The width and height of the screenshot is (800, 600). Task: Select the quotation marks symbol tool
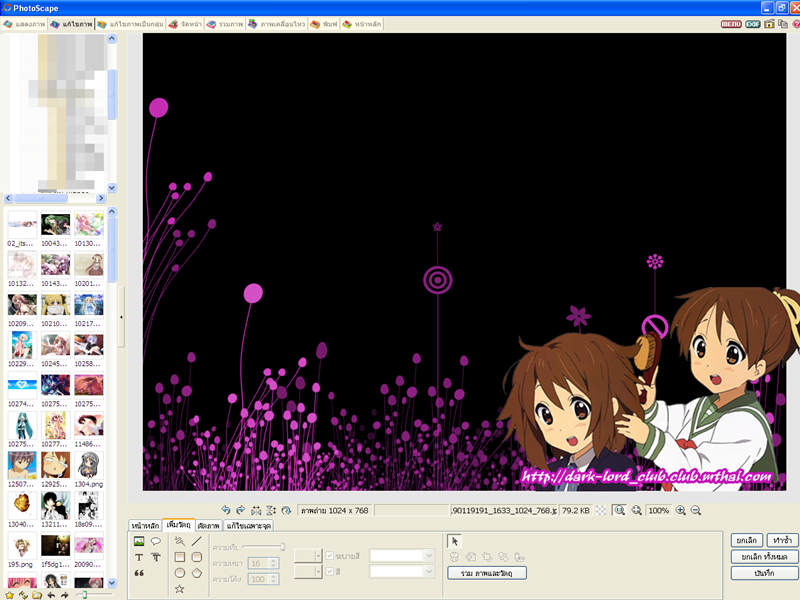tap(139, 573)
